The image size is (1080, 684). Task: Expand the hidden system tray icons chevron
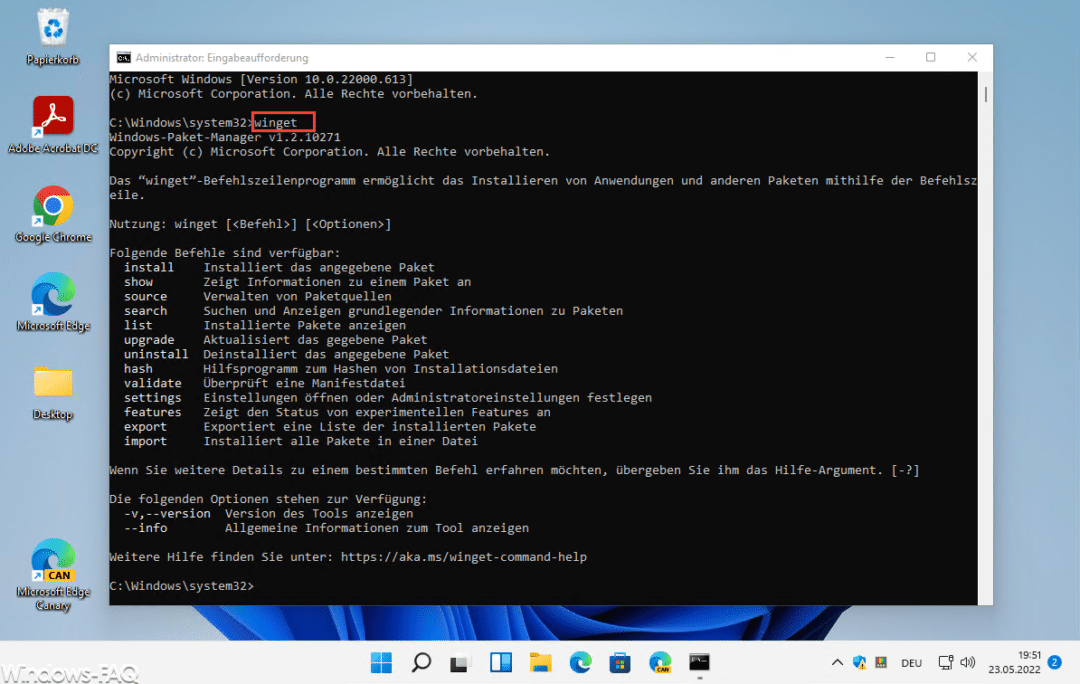[x=837, y=662]
